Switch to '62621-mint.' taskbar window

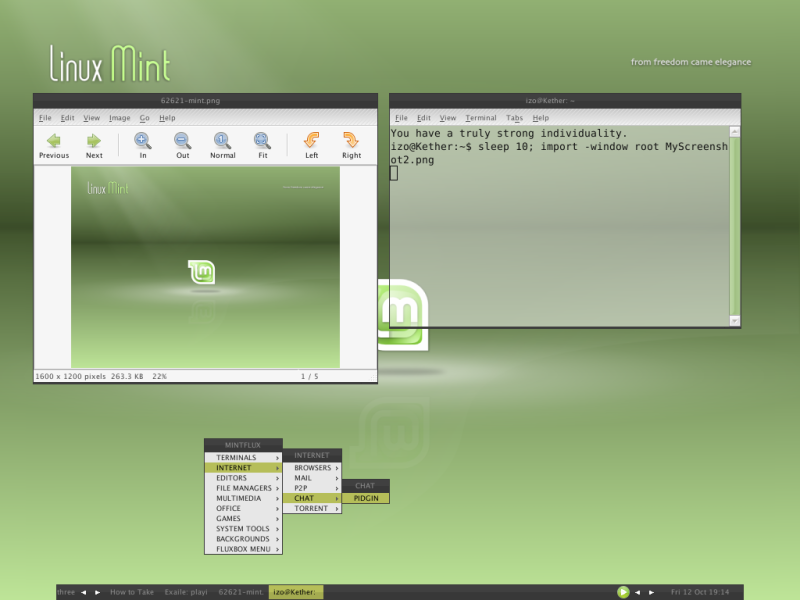pos(241,592)
